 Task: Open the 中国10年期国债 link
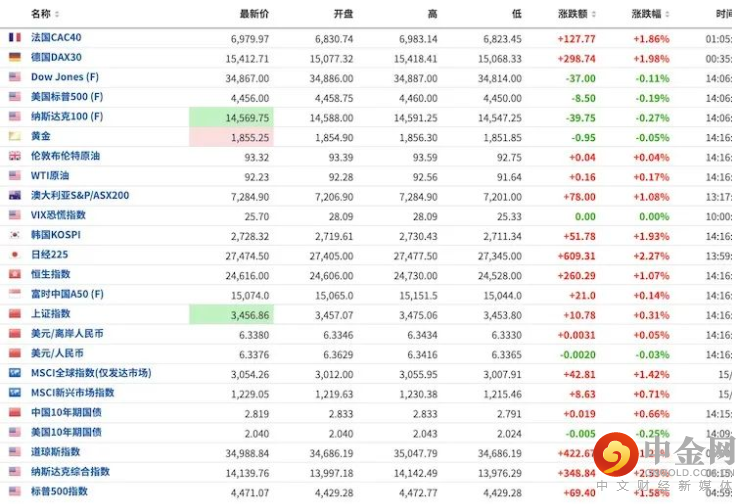coord(66,412)
